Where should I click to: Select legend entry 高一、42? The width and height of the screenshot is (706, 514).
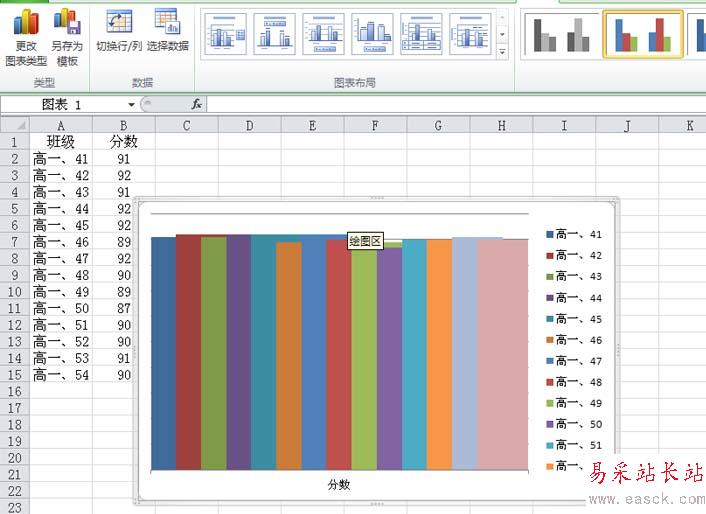pyautogui.click(x=574, y=255)
